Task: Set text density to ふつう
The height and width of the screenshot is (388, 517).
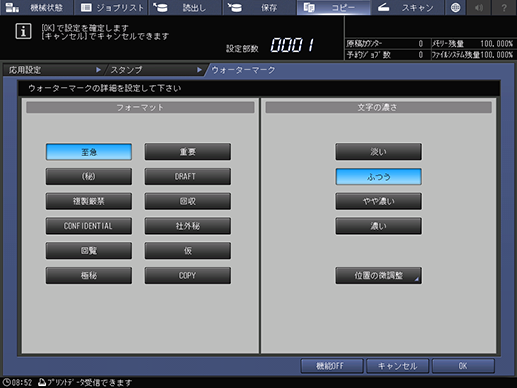Action: click(378, 177)
